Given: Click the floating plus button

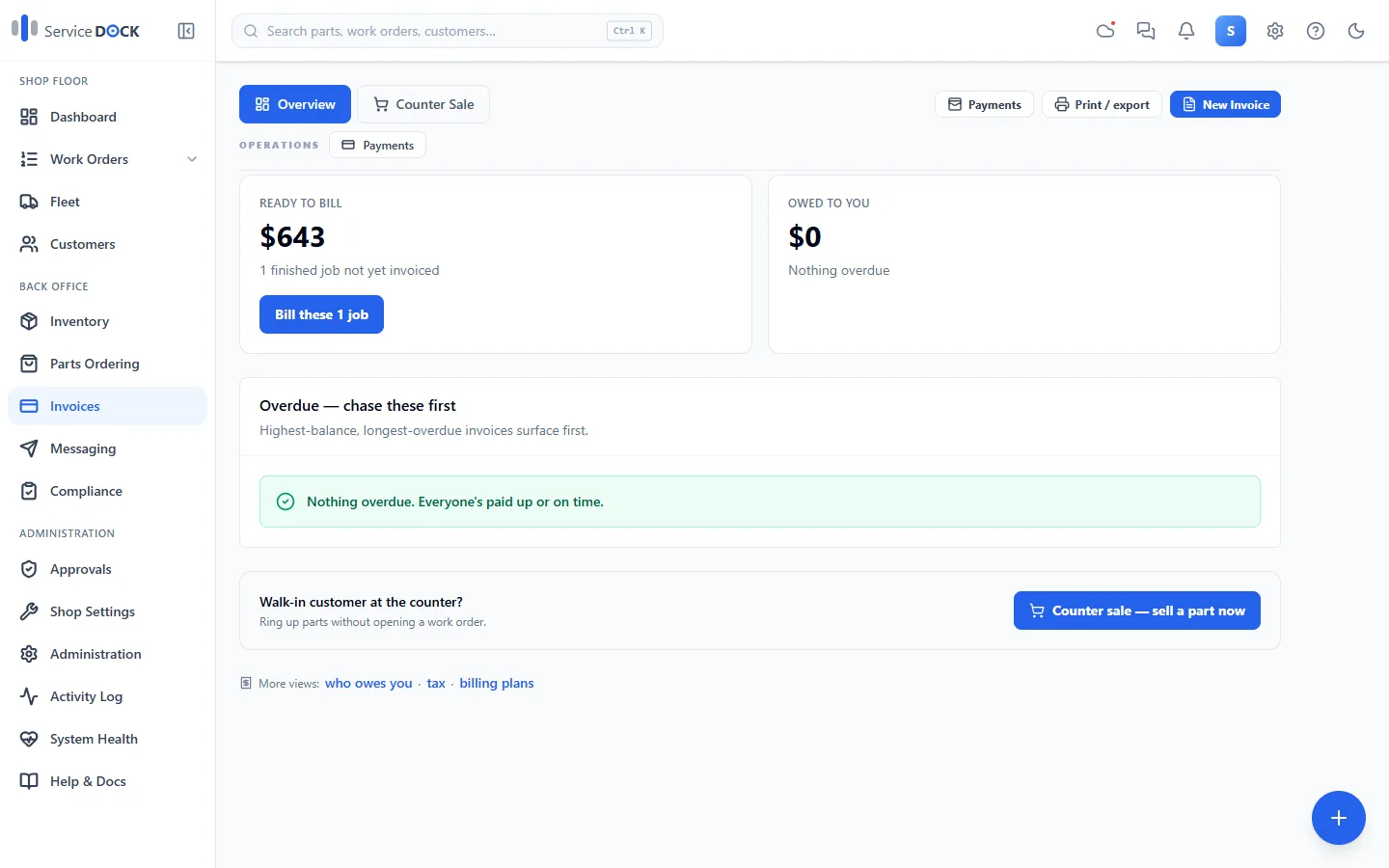Looking at the screenshot, I should tap(1339, 818).
